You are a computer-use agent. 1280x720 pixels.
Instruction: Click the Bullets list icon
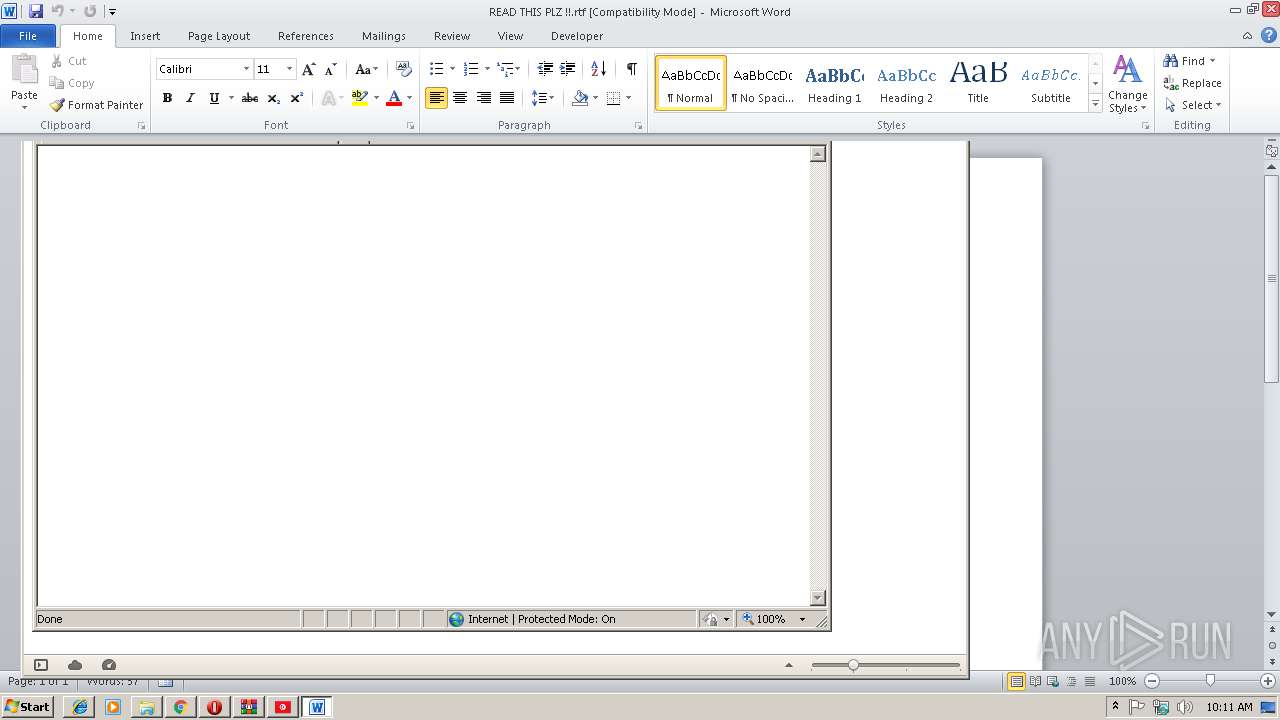tap(436, 69)
